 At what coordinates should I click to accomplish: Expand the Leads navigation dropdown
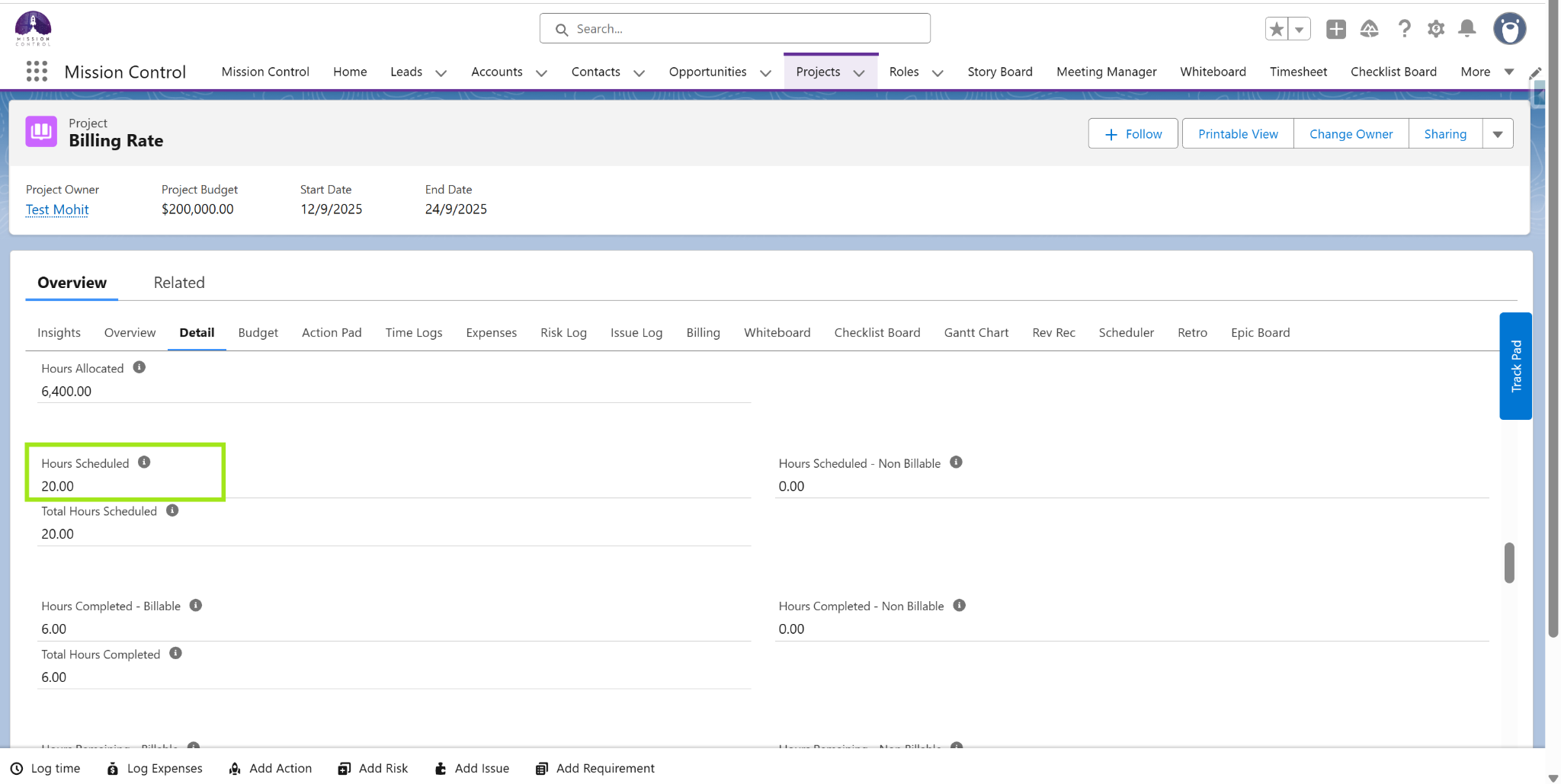point(441,73)
